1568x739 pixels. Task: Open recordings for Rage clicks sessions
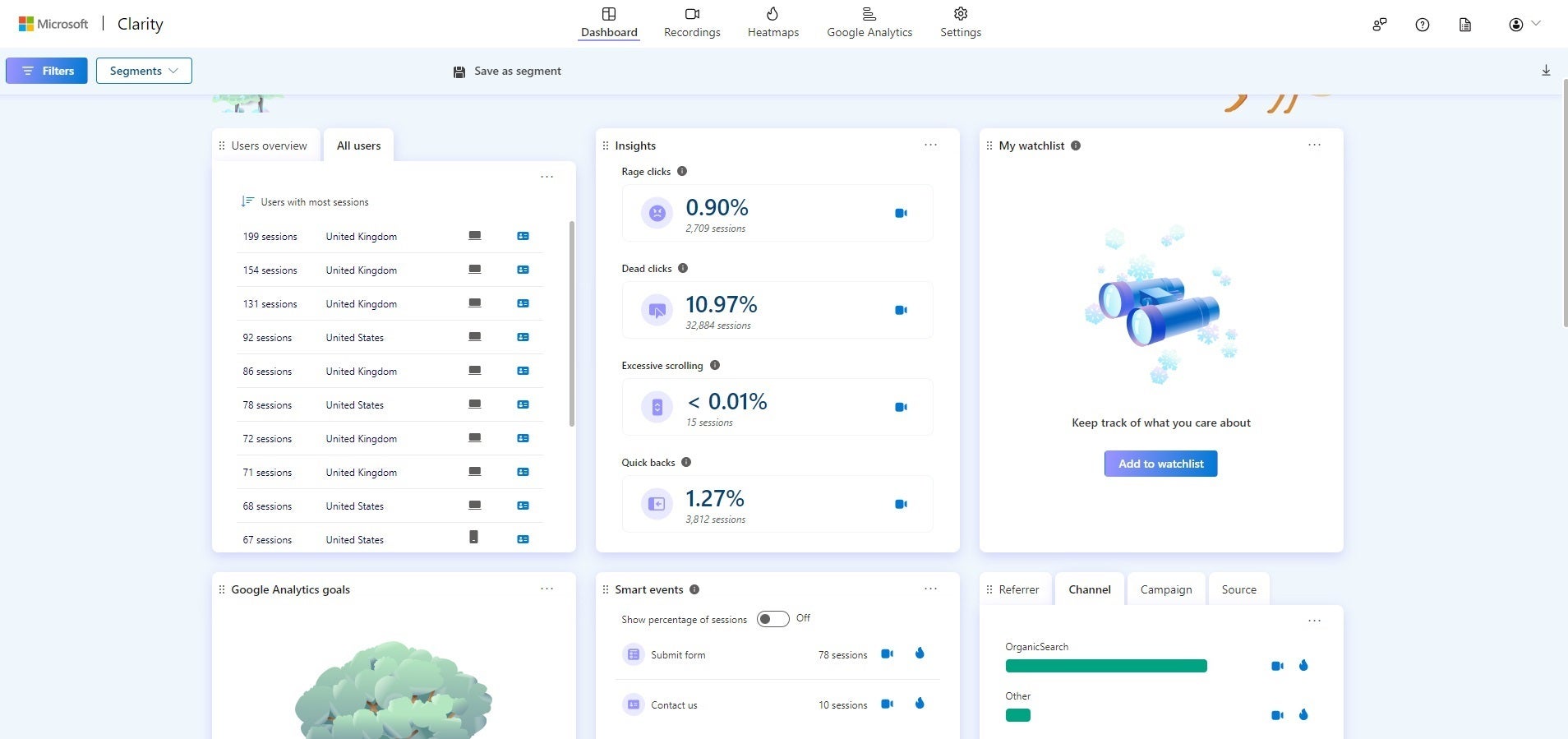click(901, 213)
